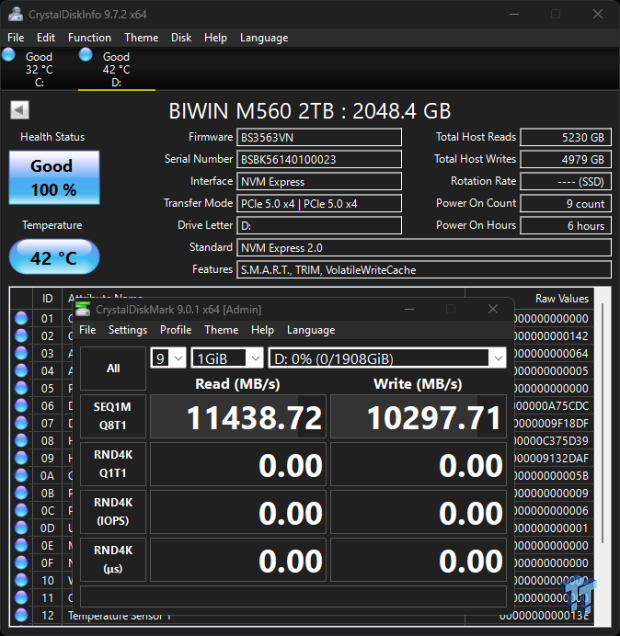The width and height of the screenshot is (620, 636).
Task: Click the status orb for attribute 0B
Action: pos(21,493)
